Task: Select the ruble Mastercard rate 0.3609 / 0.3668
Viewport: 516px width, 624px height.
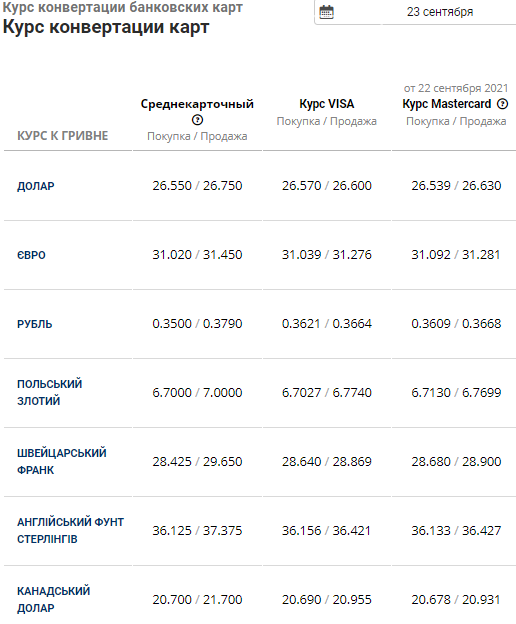Action: coord(456,324)
